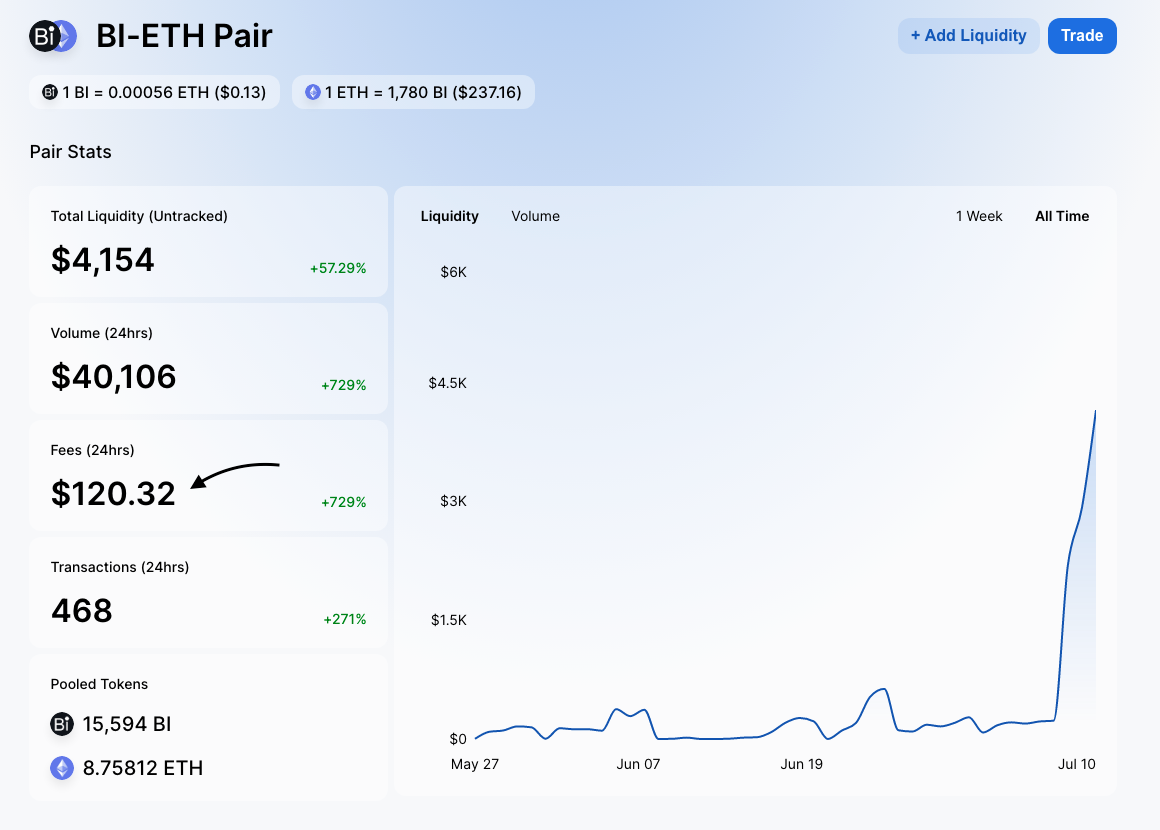The image size is (1160, 830).
Task: Click the +271% transactions change
Action: [x=345, y=618]
